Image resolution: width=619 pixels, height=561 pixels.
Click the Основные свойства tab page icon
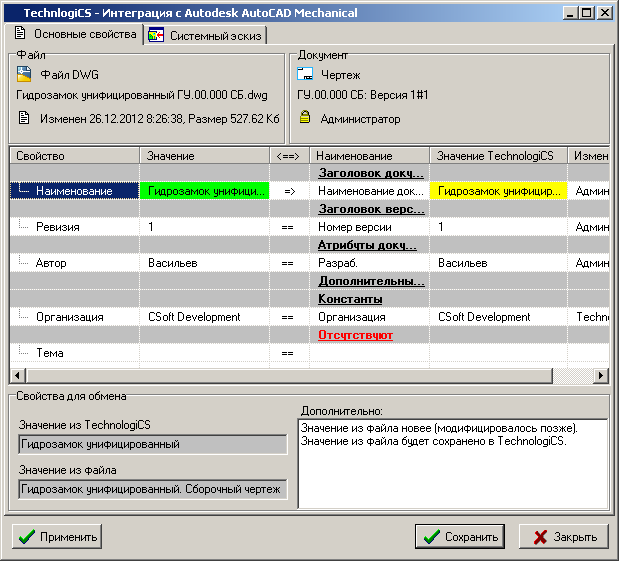[20, 33]
